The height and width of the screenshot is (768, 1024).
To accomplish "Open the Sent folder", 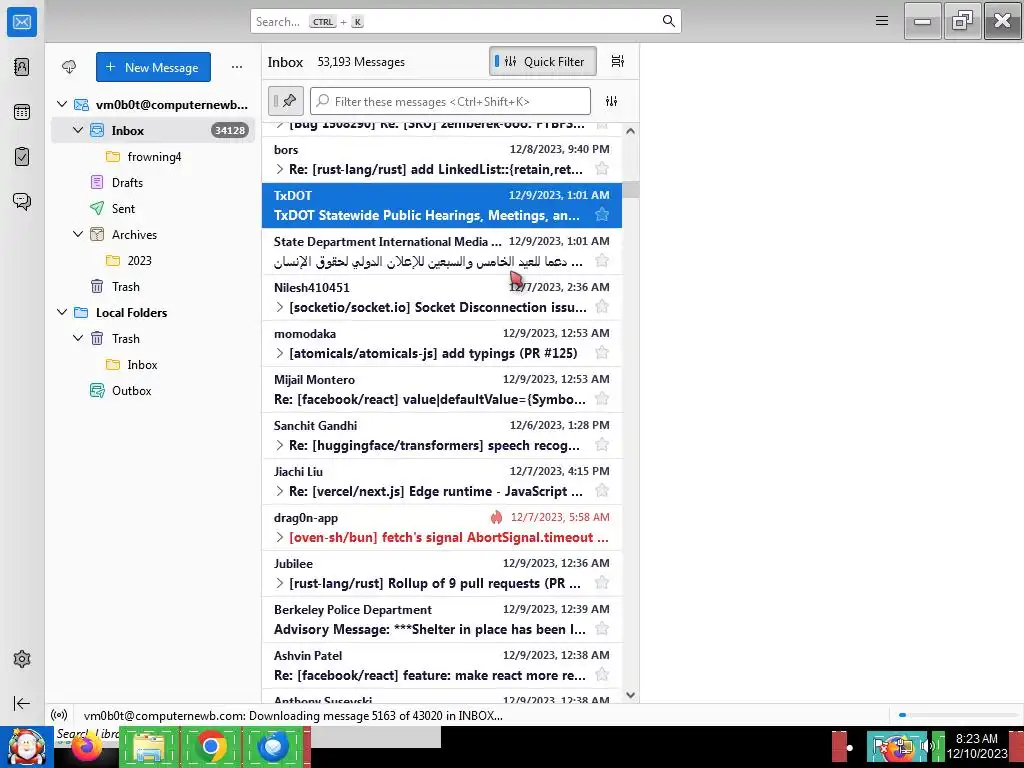I will [x=153, y=209].
